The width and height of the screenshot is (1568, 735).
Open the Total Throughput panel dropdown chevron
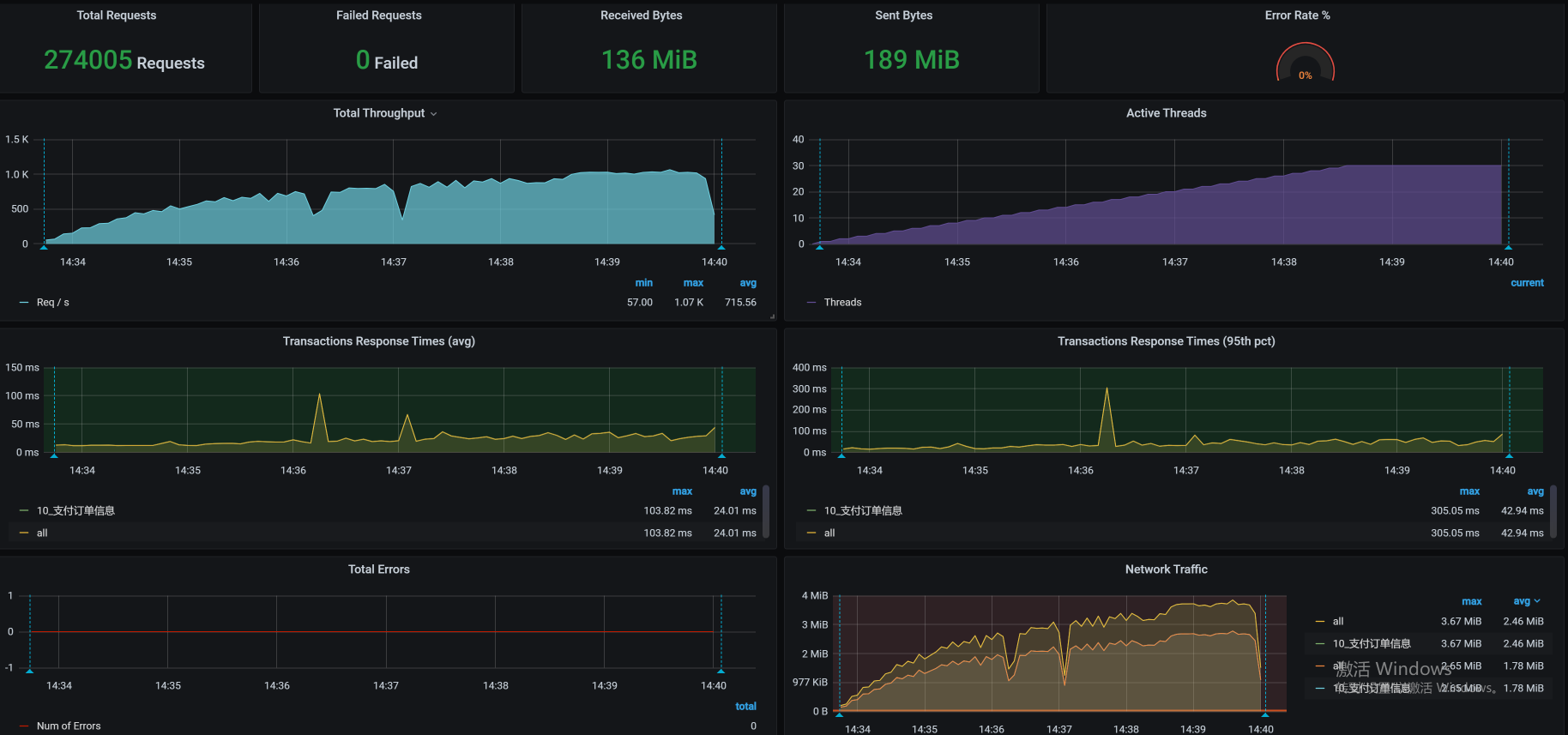pos(433,114)
